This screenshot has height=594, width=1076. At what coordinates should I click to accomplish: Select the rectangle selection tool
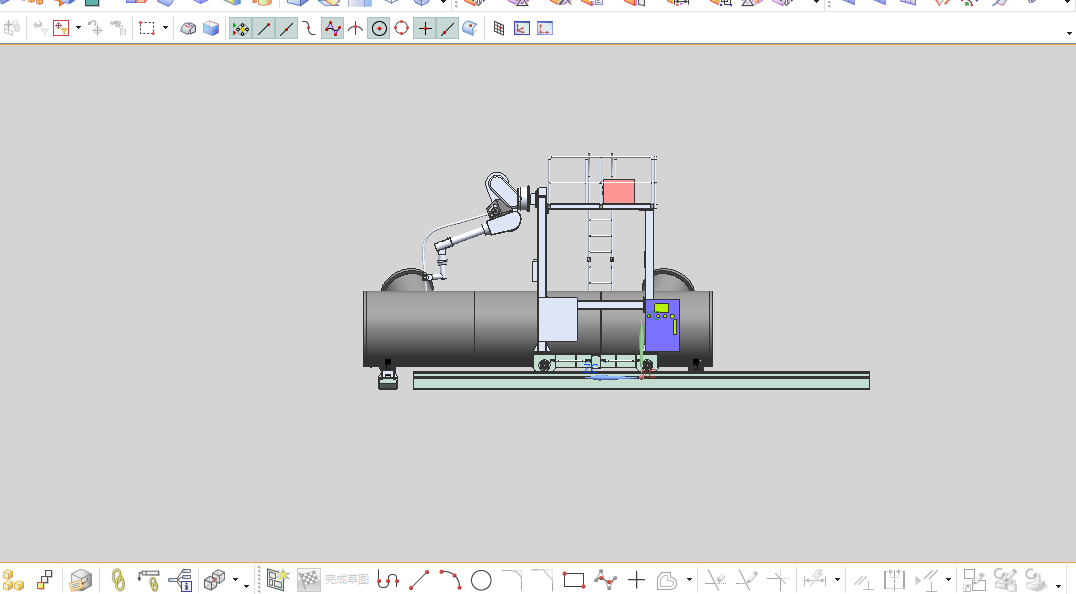[x=147, y=29]
